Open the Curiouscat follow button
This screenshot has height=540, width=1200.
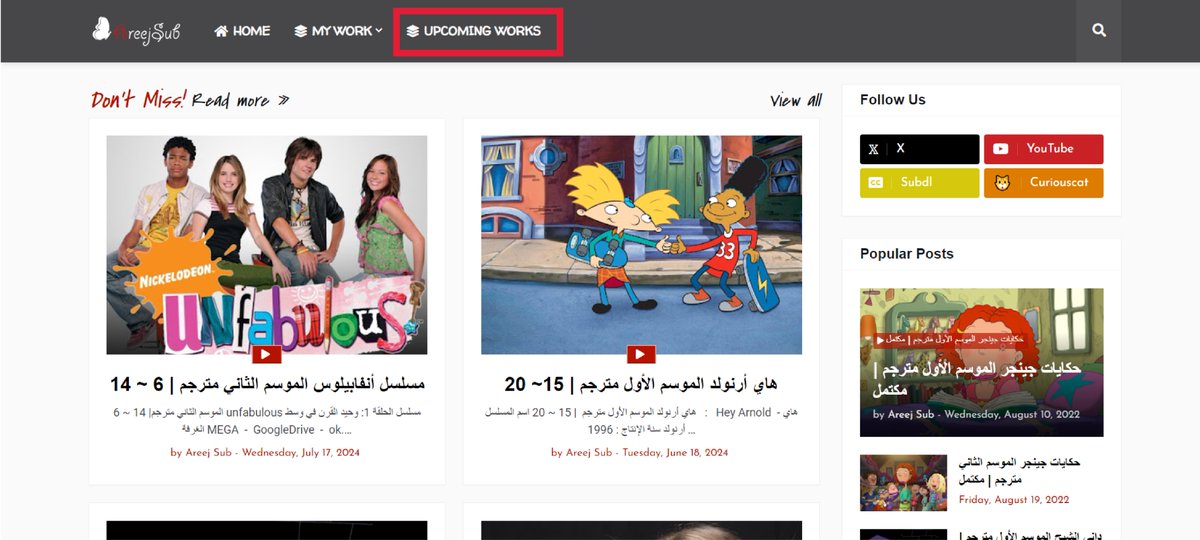click(x=1044, y=183)
